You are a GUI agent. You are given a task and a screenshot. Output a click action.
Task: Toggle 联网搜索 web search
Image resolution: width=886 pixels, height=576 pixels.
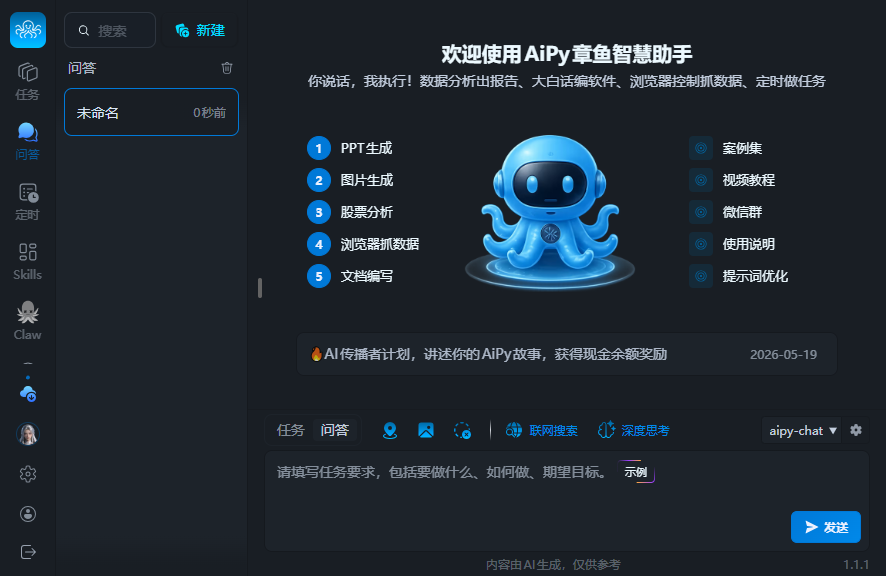pos(541,431)
